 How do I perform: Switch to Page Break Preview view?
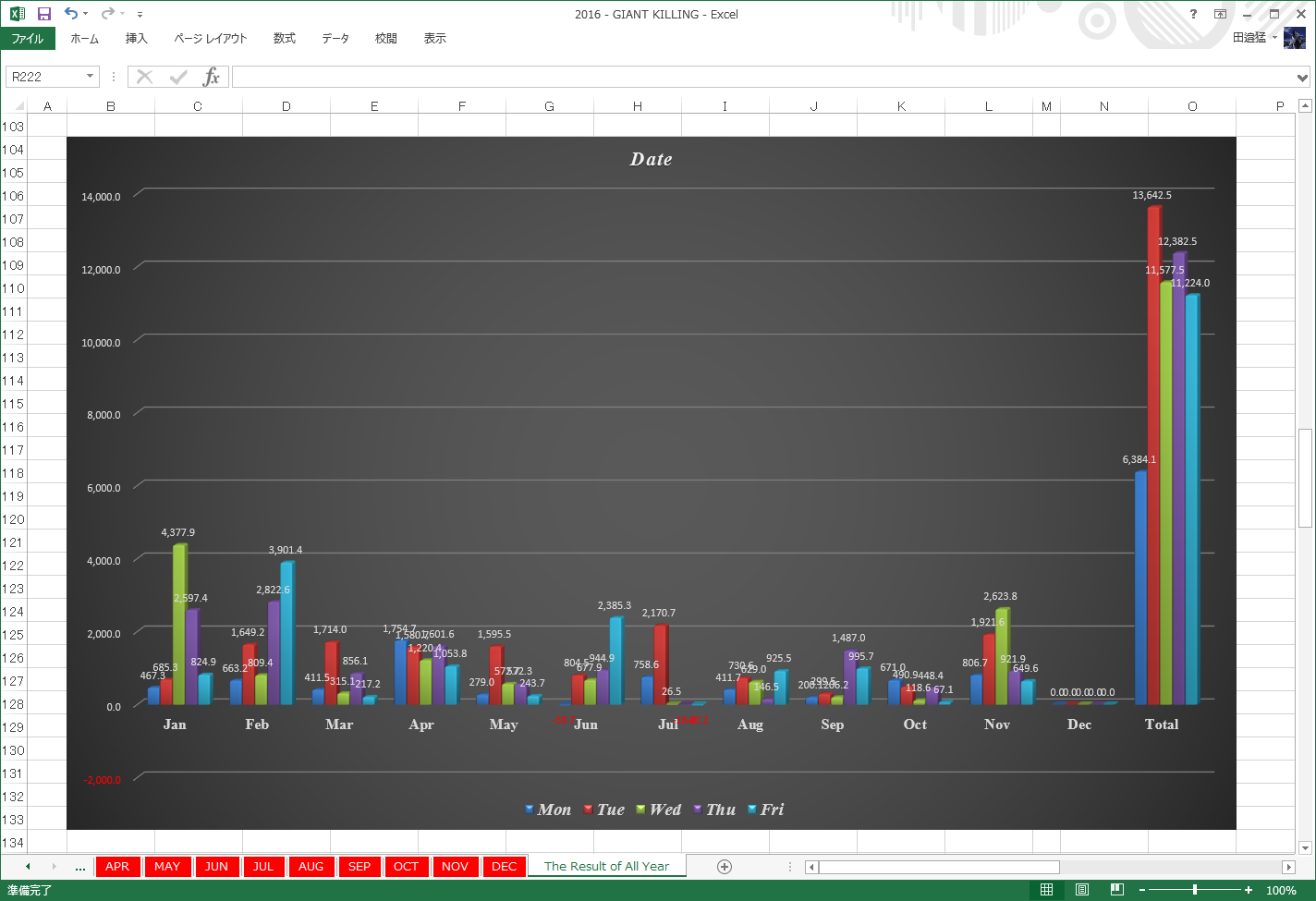pos(1116,890)
